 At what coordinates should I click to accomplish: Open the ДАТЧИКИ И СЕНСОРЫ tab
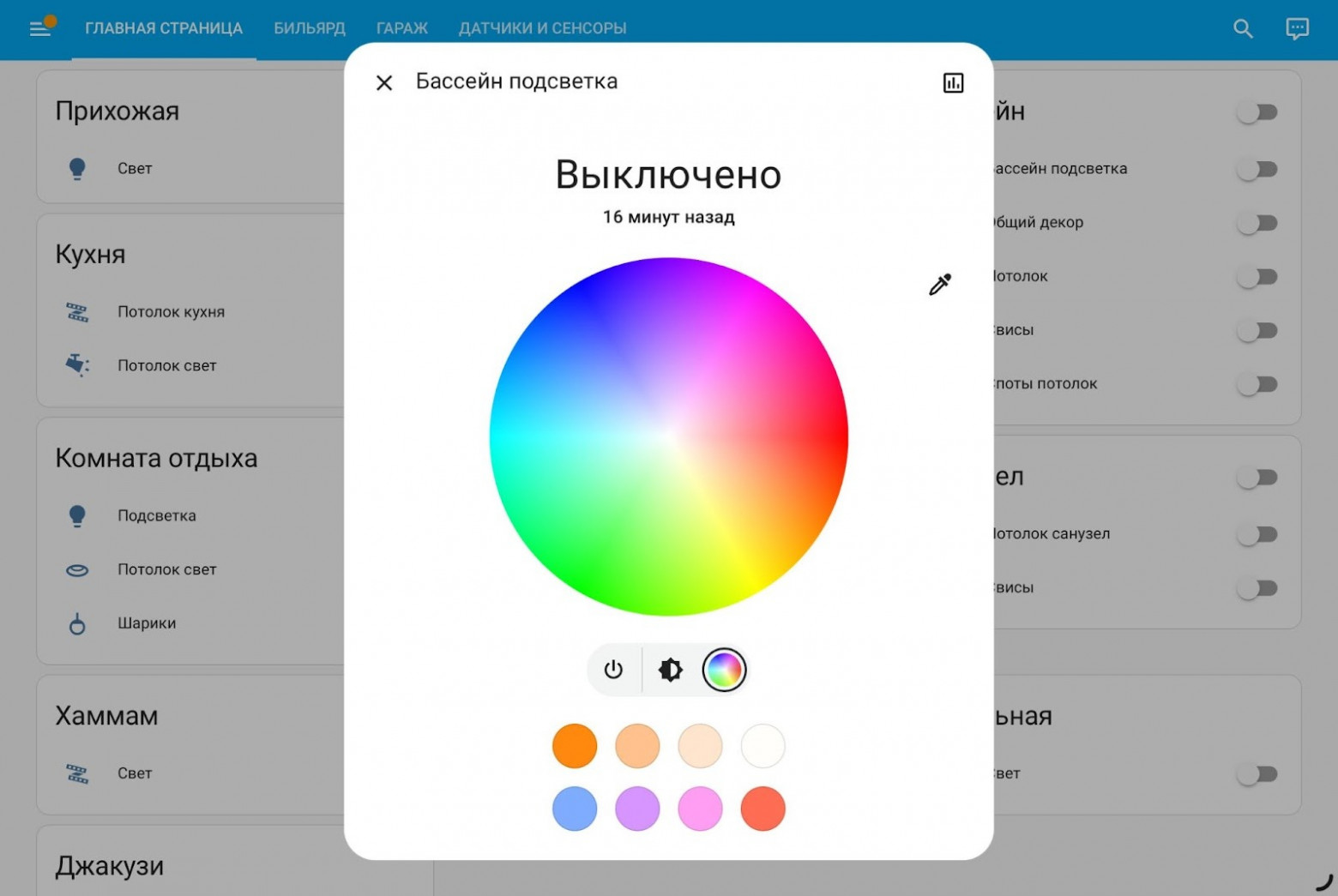(x=542, y=28)
